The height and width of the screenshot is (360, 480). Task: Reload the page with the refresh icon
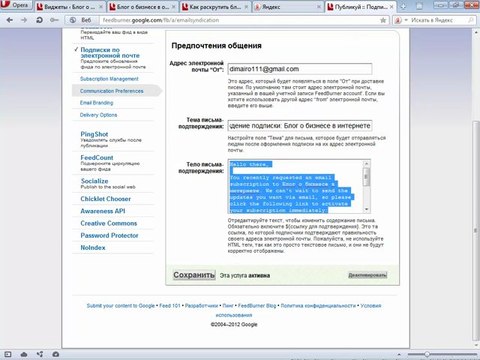(39, 20)
